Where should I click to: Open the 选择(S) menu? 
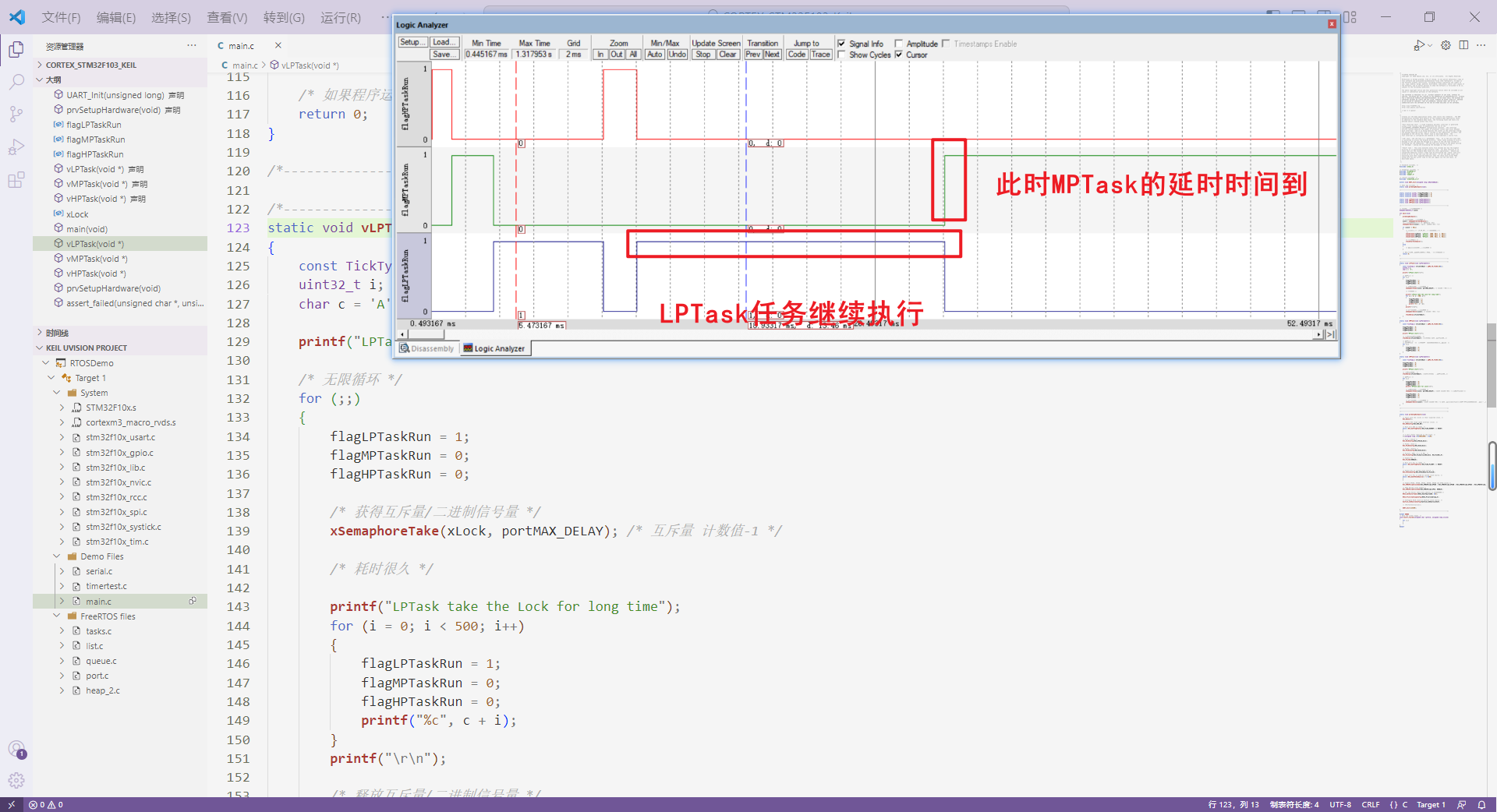pyautogui.click(x=171, y=17)
